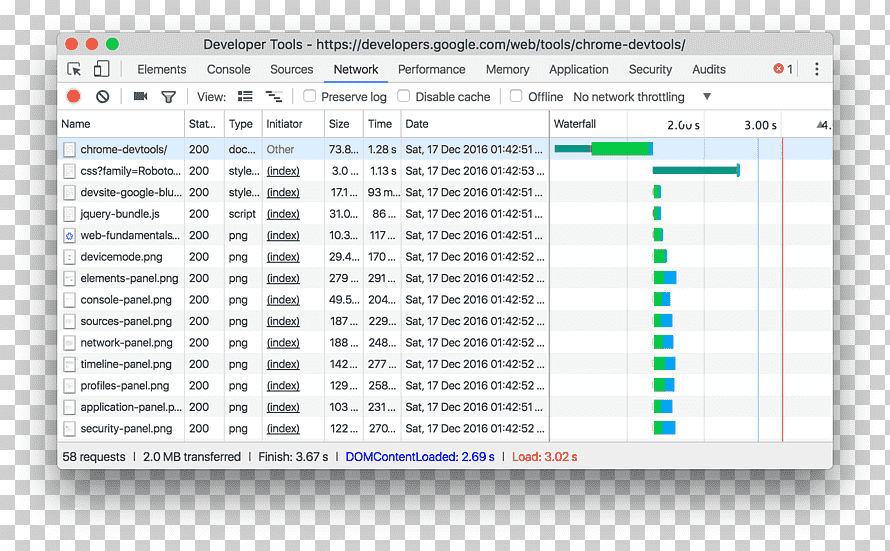Toggle the device toolbar icon
This screenshot has width=890, height=551.
tap(101, 69)
